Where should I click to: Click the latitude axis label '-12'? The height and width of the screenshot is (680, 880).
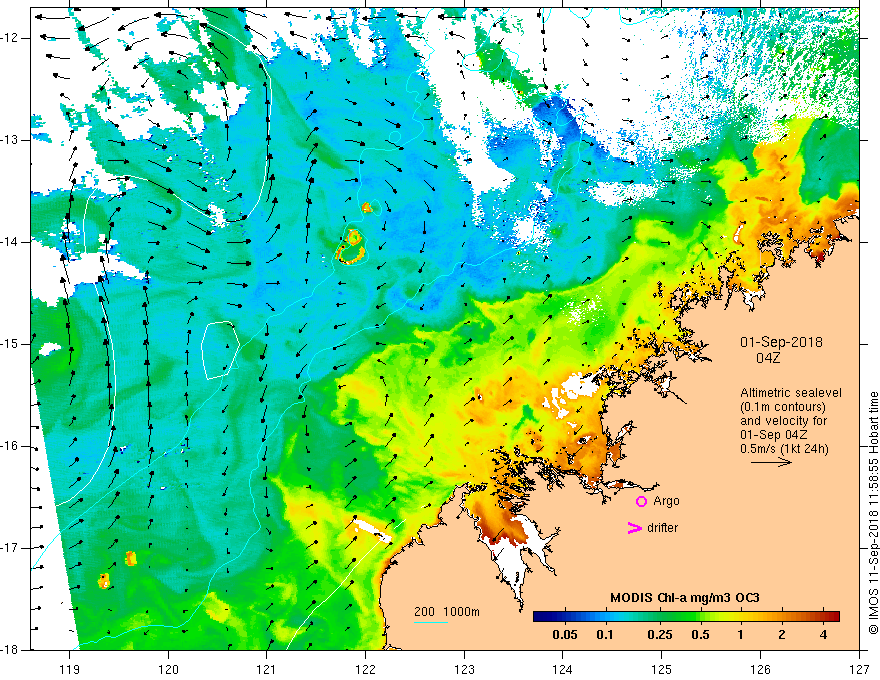point(10,38)
